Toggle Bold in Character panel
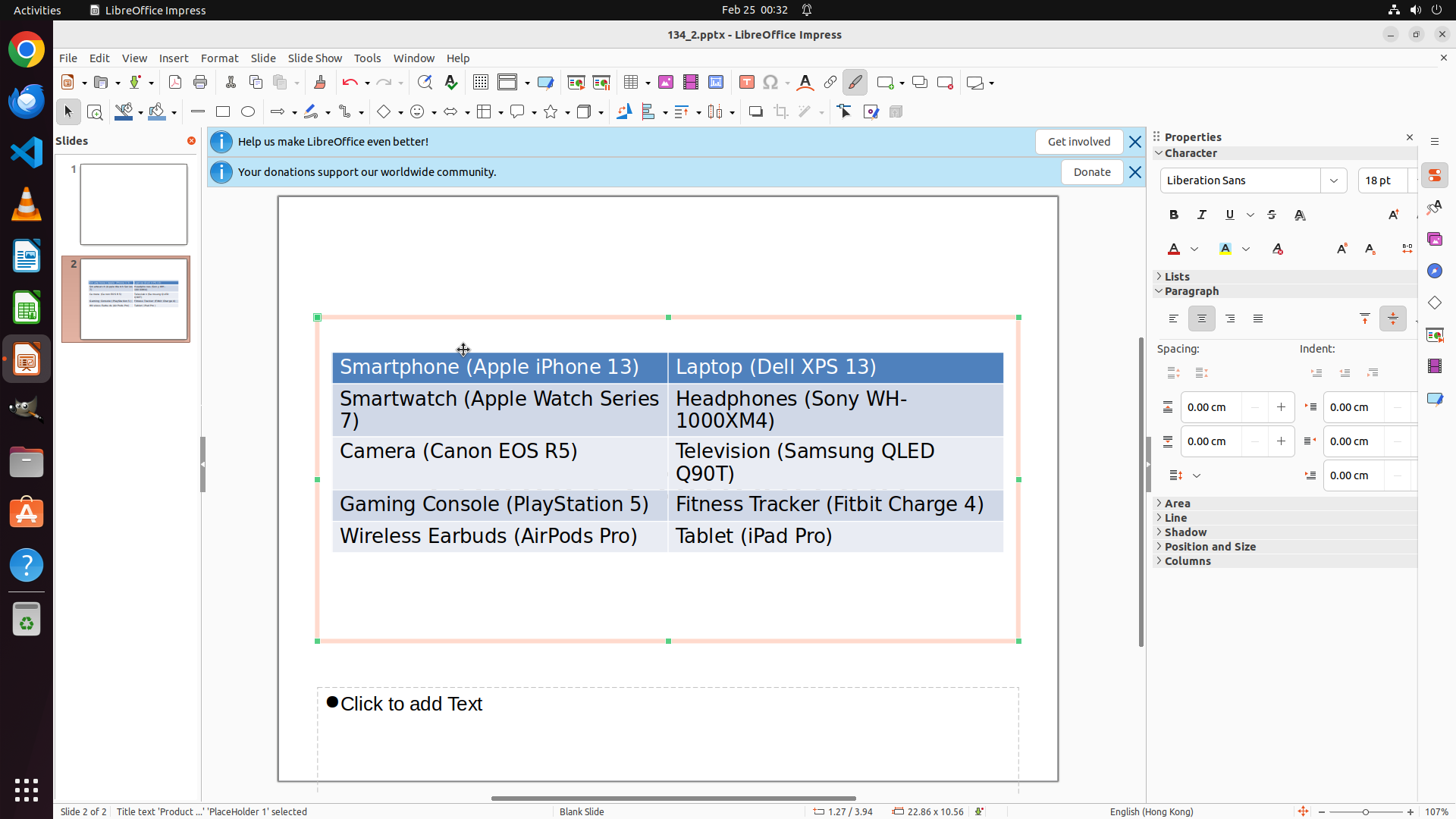1456x819 pixels. [1174, 215]
